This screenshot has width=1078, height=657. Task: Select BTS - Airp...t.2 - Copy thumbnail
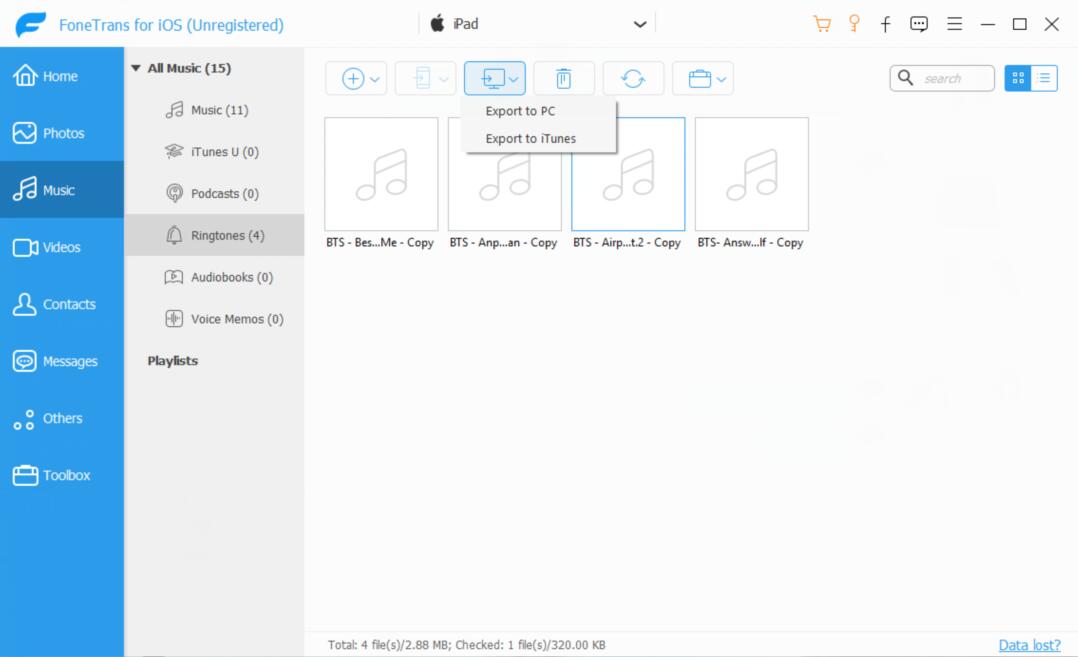[x=628, y=174]
